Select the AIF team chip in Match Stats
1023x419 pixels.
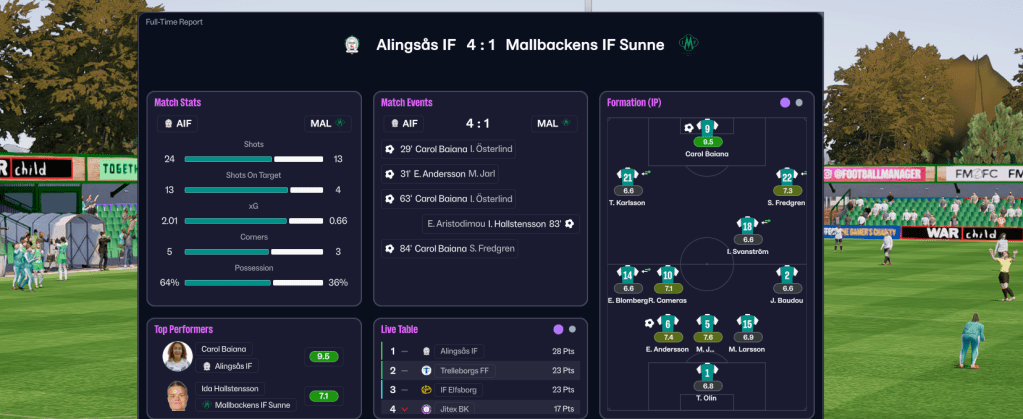(x=178, y=124)
